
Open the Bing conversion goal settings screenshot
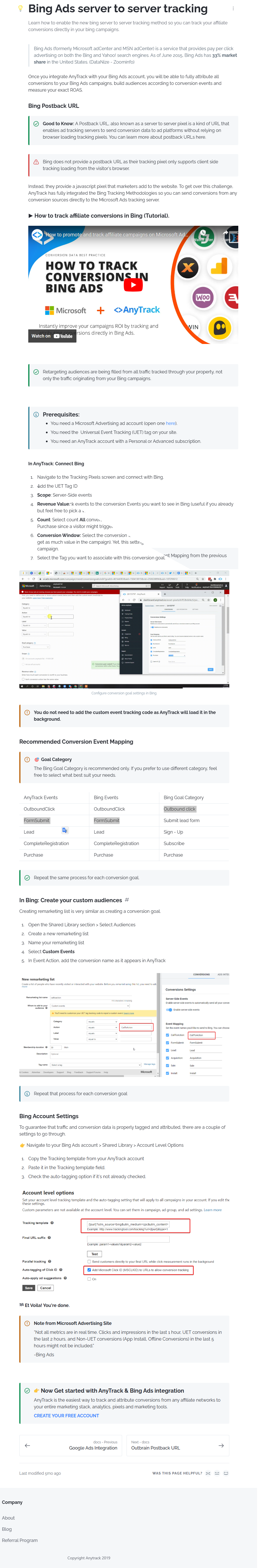[x=124, y=629]
